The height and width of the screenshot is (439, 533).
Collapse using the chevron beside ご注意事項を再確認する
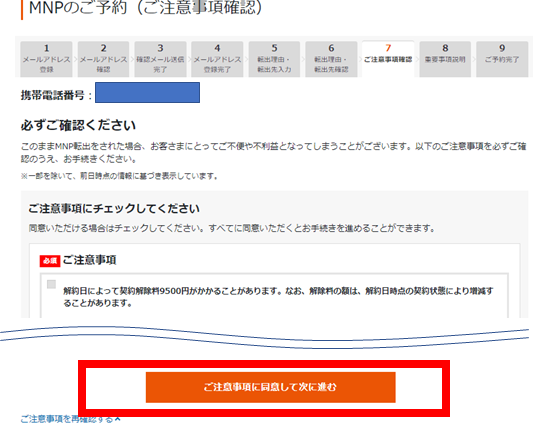point(118,419)
